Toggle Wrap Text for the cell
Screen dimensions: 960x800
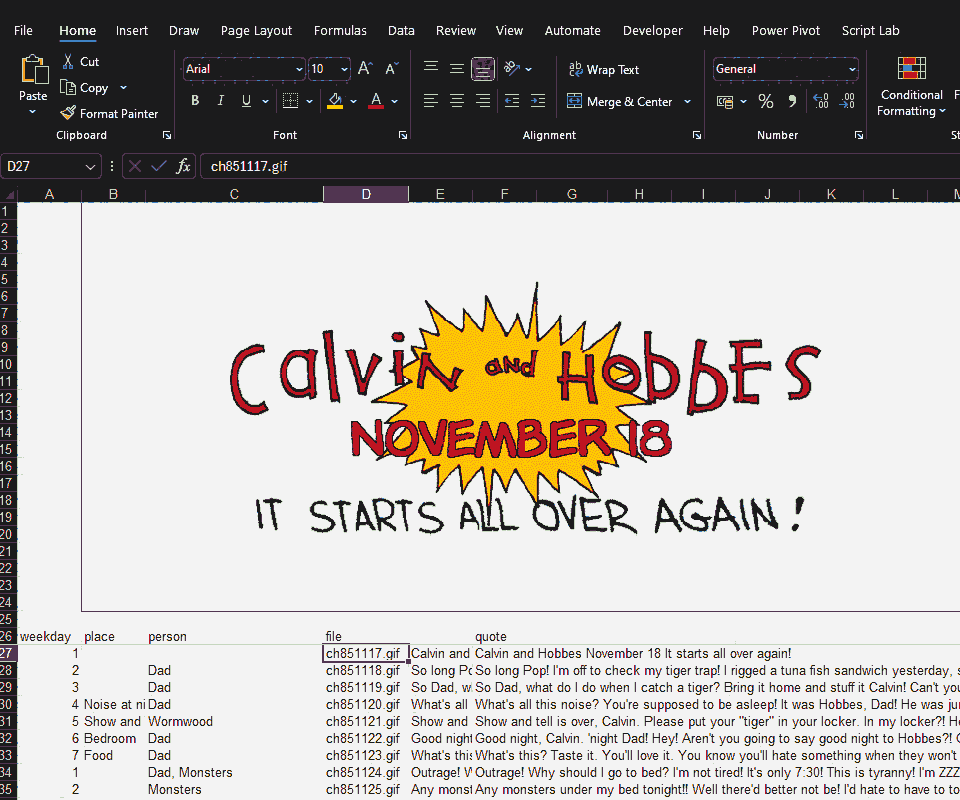(x=604, y=70)
